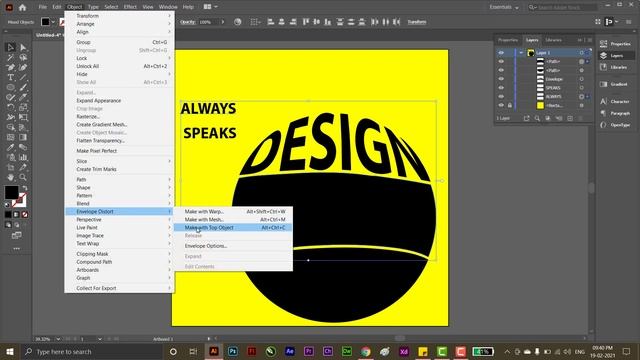Click Collect for Export icon in Layers panel

527,118
